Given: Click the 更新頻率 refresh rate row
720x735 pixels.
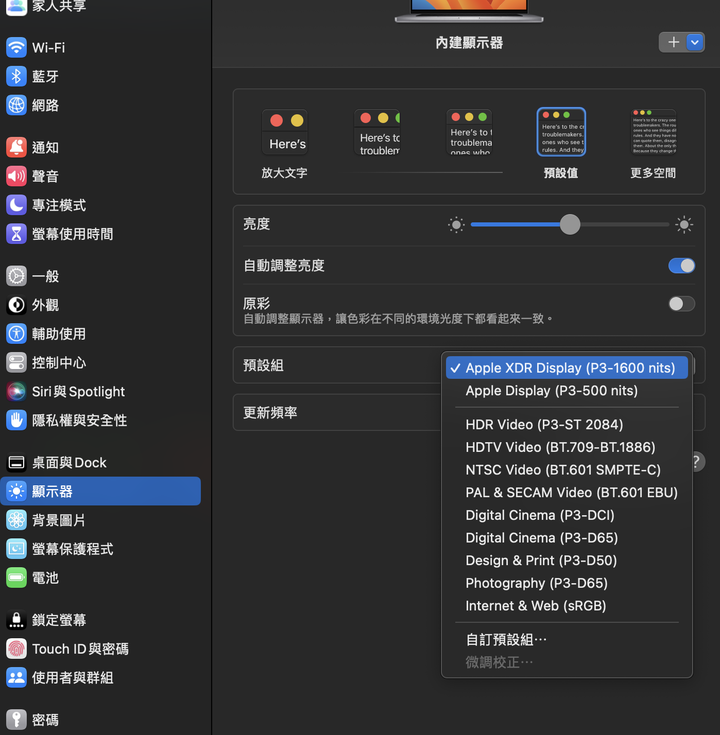Looking at the screenshot, I should pyautogui.click(x=469, y=412).
